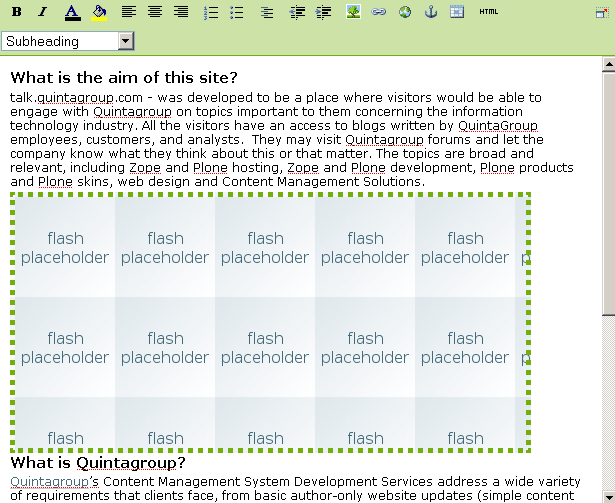This screenshot has width=615, height=503.
Task: Open the text color picker
Action: coord(73,12)
